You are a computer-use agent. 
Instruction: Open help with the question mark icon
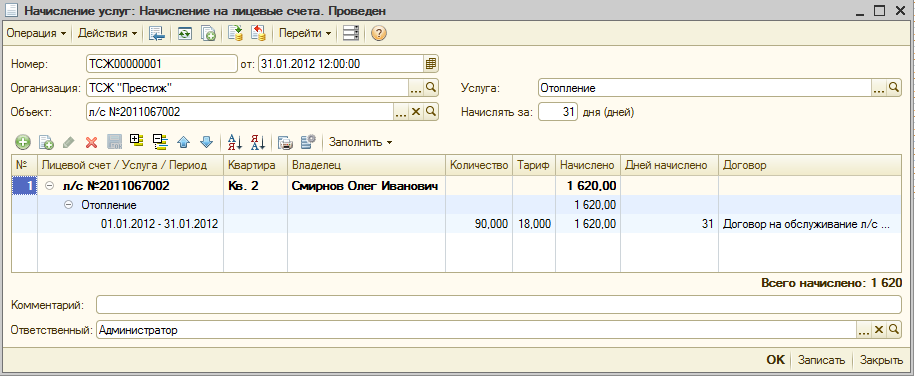[x=379, y=33]
